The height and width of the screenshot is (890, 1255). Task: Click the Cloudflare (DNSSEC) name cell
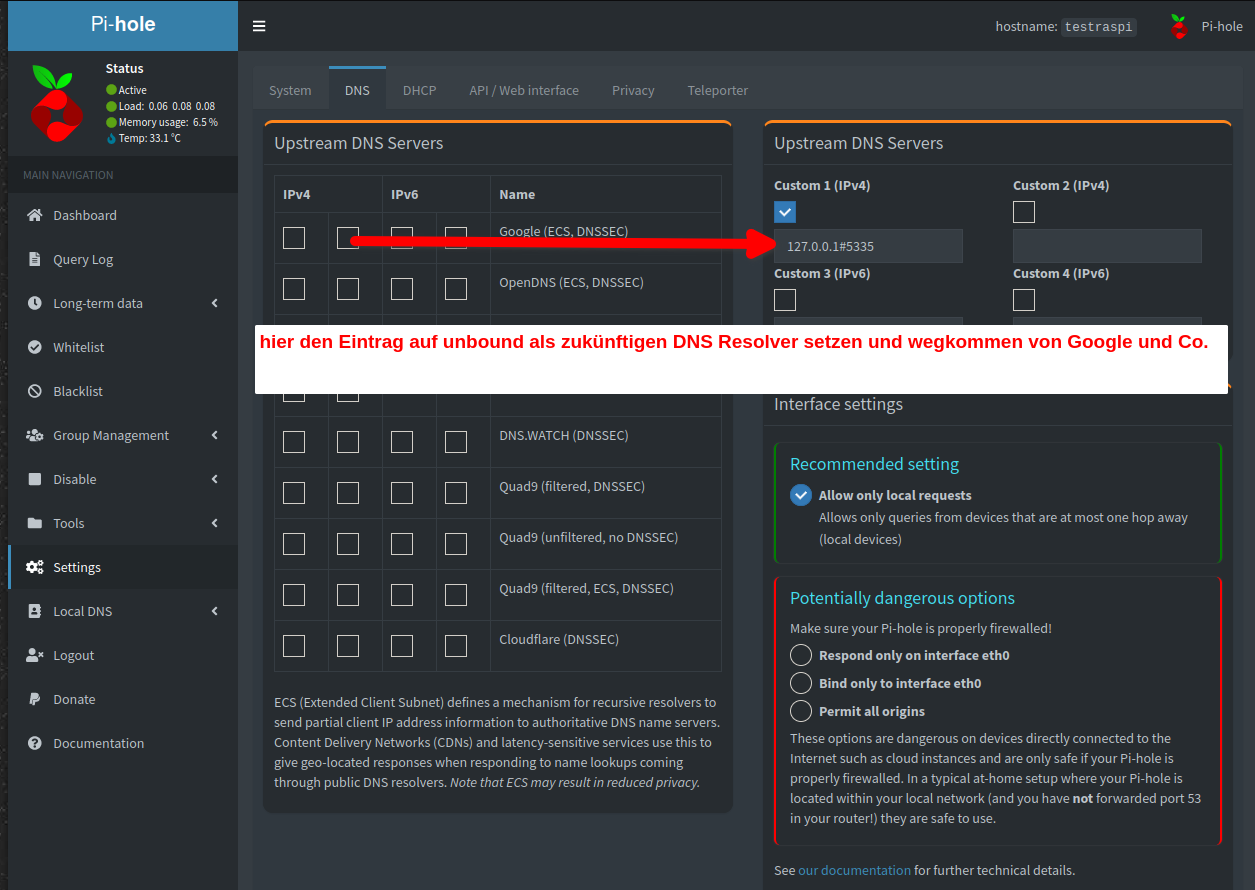point(605,645)
